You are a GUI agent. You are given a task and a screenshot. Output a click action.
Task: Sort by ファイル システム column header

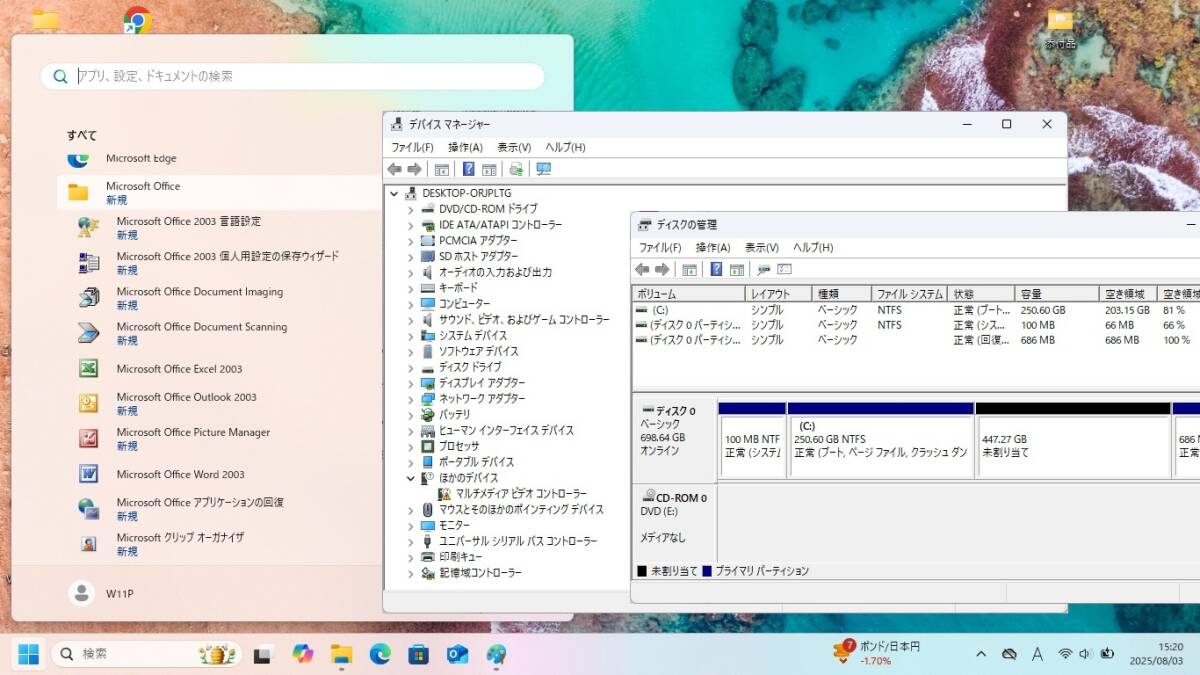point(910,294)
